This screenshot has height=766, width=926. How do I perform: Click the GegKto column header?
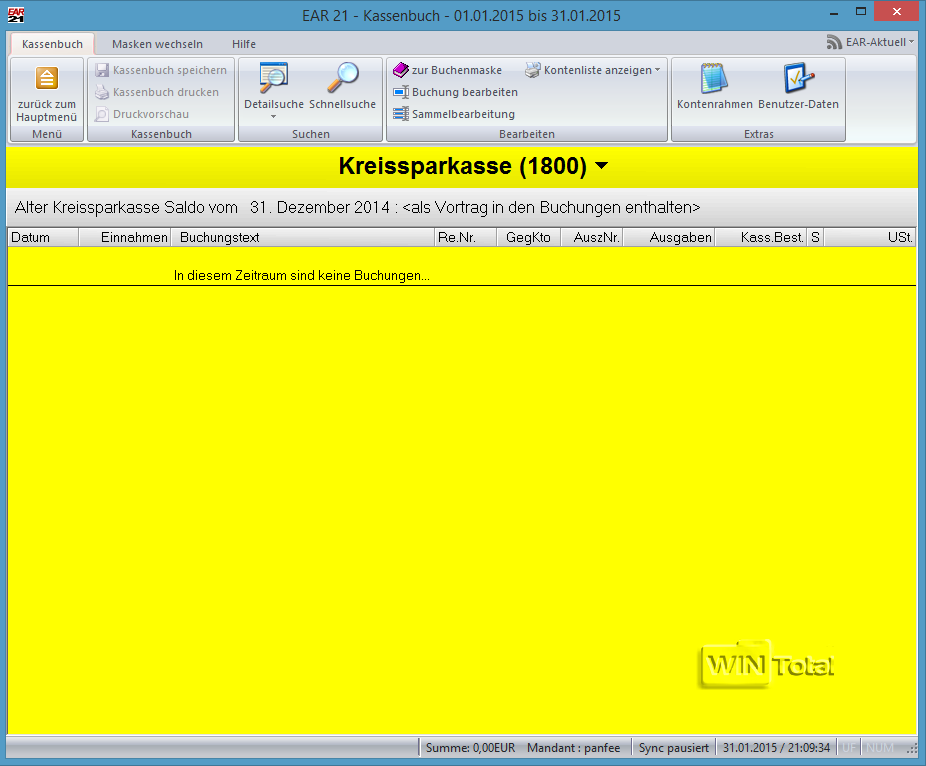[528, 237]
